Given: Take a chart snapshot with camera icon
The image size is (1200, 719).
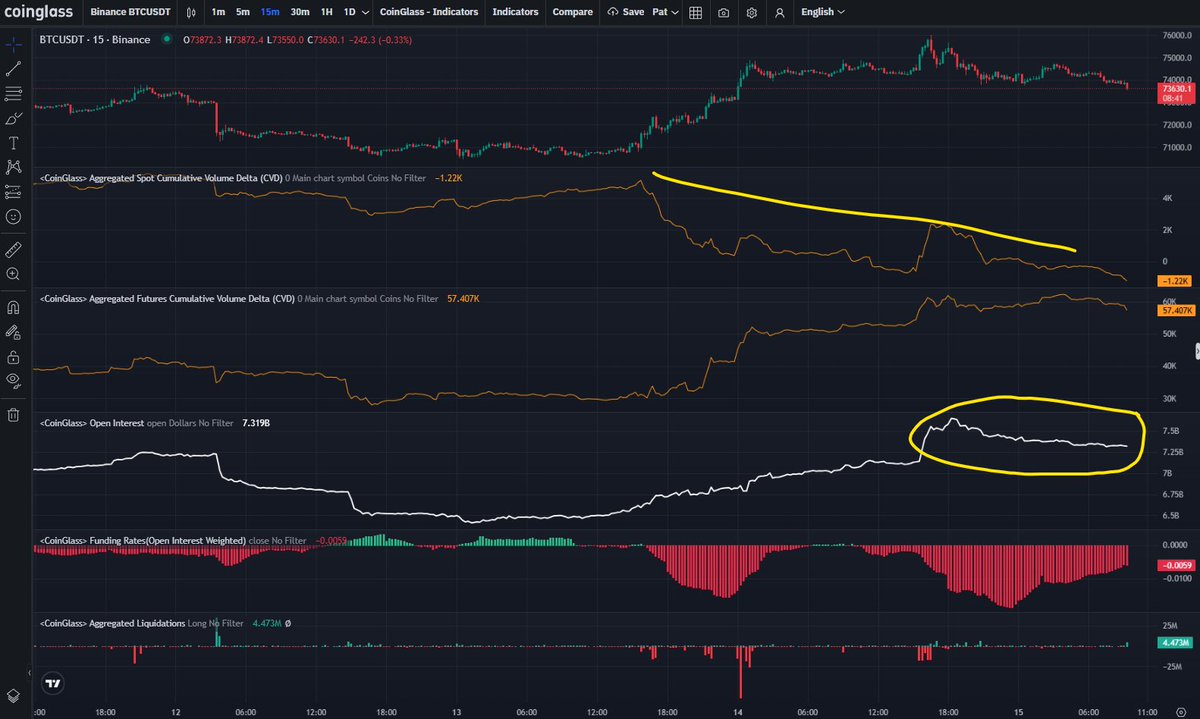Looking at the screenshot, I should tap(723, 12).
